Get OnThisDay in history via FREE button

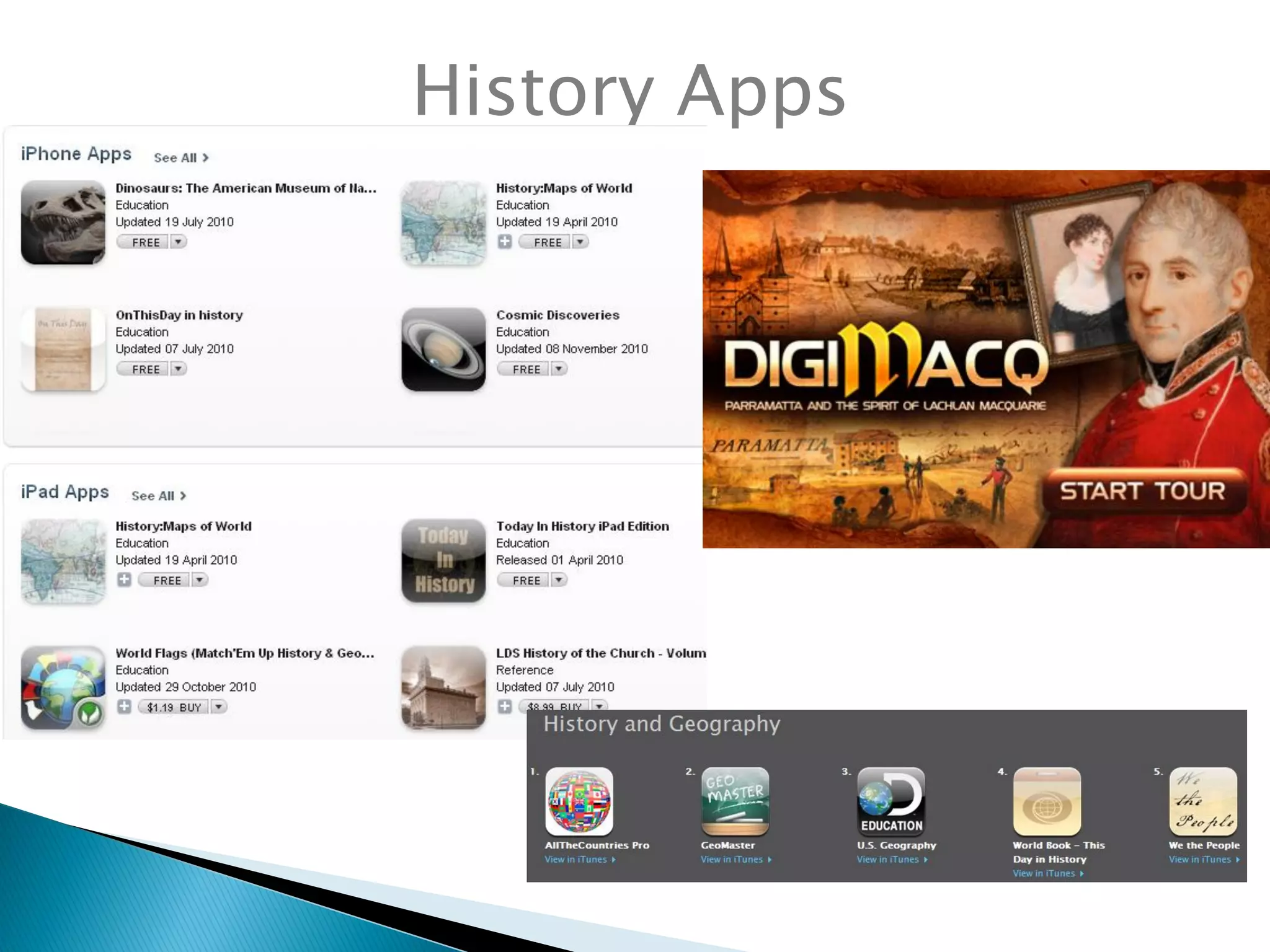(143, 369)
